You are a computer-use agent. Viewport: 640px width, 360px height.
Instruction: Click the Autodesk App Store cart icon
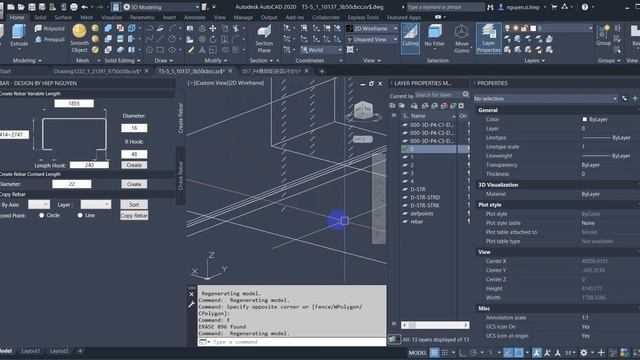[x=554, y=7]
